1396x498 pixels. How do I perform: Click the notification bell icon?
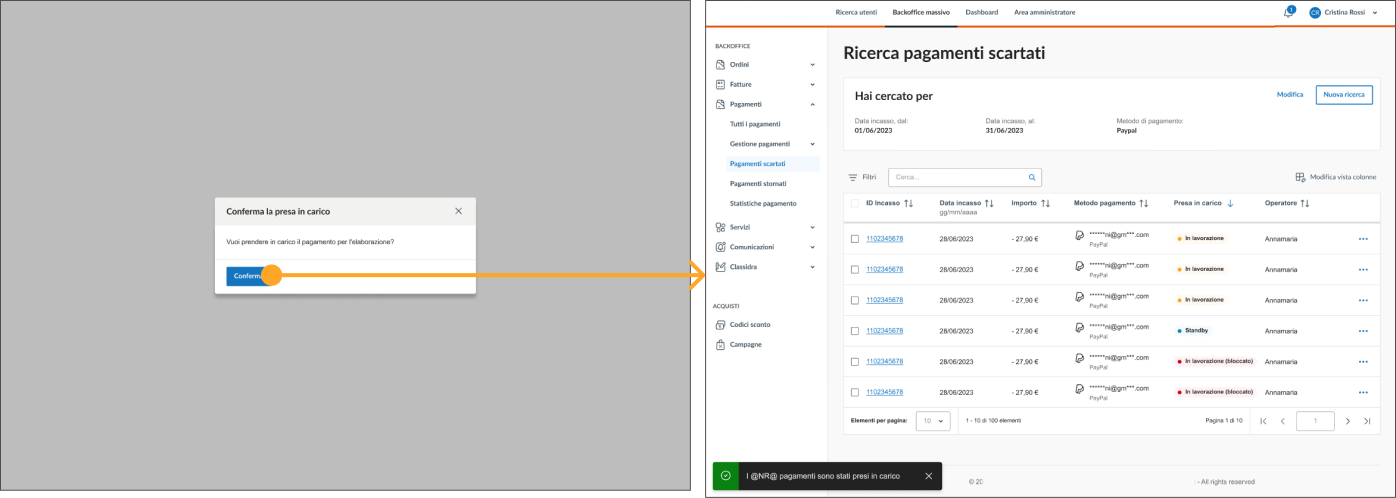click(1288, 13)
